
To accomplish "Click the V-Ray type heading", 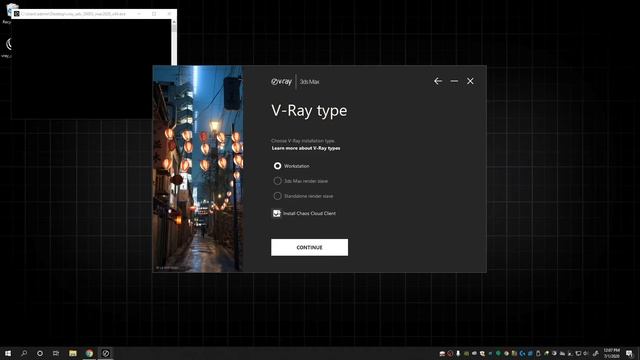I will point(309,111).
